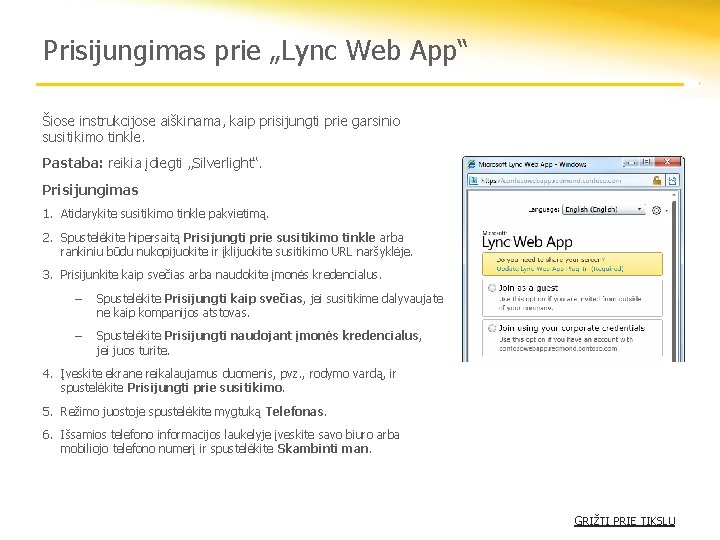Screen dimensions: 720x540
Task: Click the GRĮŽTI PRIE TIKSLŲ link
Action: point(624,521)
